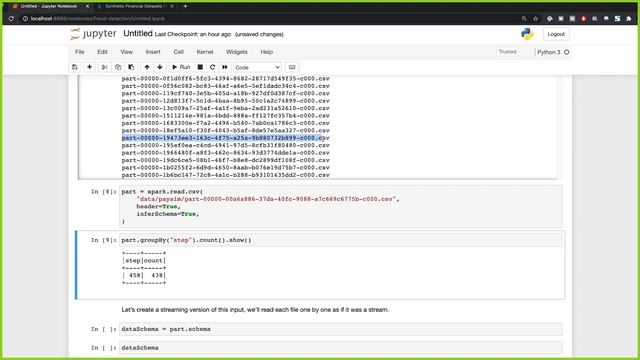Click the unsaved changes status text
Image resolution: width=640 pixels, height=360 pixels.
point(259,34)
